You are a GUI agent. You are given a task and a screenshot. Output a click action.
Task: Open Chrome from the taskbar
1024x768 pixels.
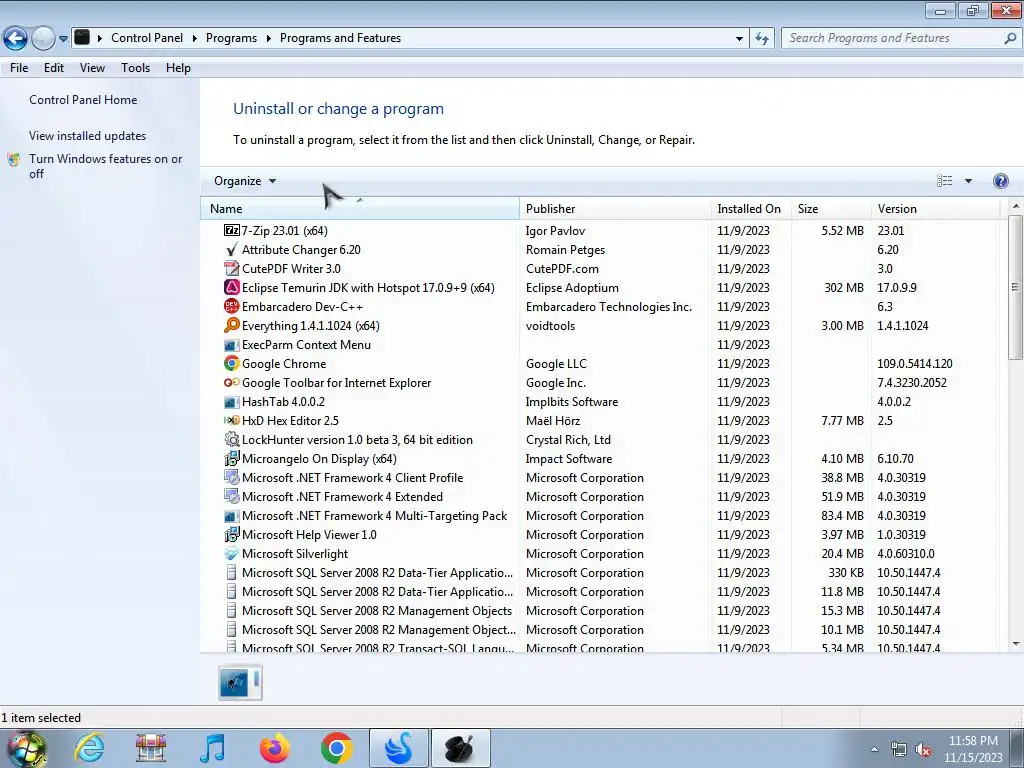pos(336,748)
